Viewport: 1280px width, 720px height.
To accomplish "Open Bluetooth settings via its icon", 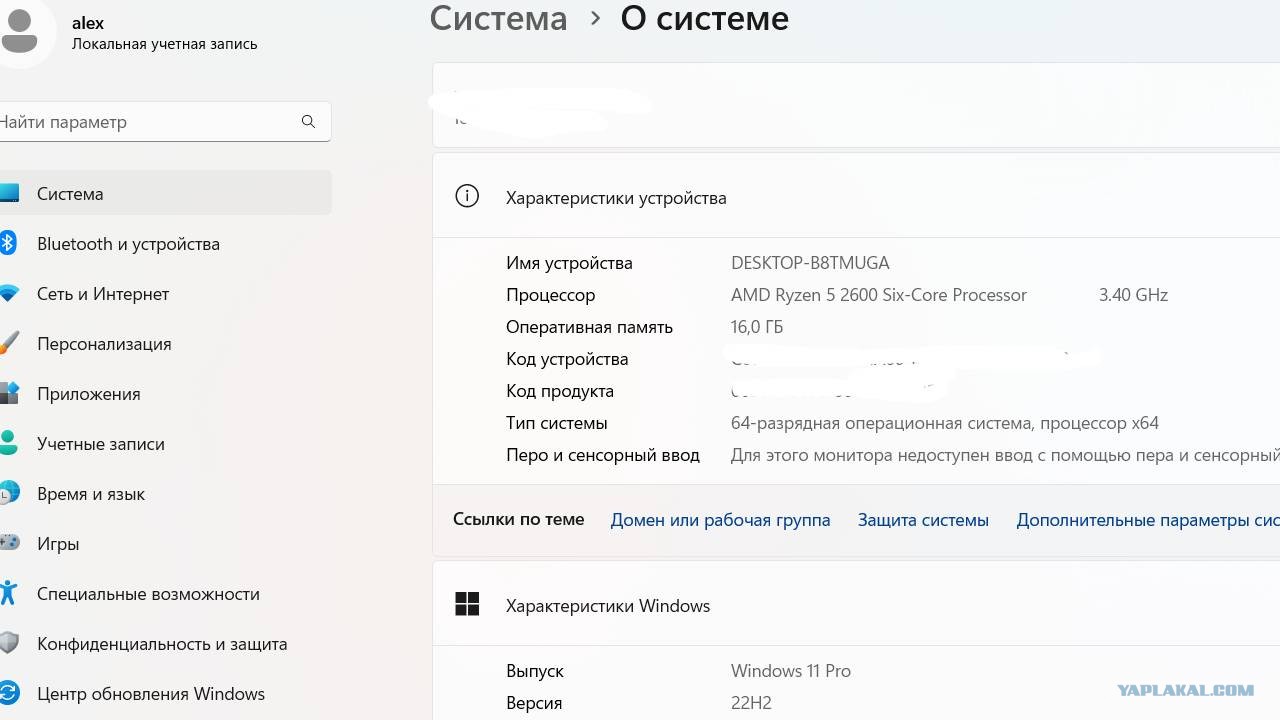I will click(x=8, y=243).
